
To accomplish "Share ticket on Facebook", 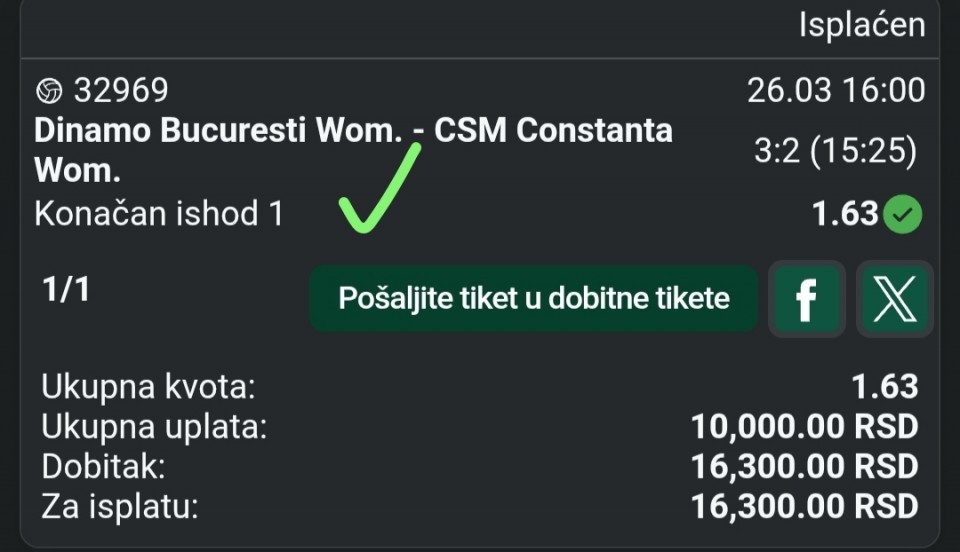I will (x=805, y=298).
